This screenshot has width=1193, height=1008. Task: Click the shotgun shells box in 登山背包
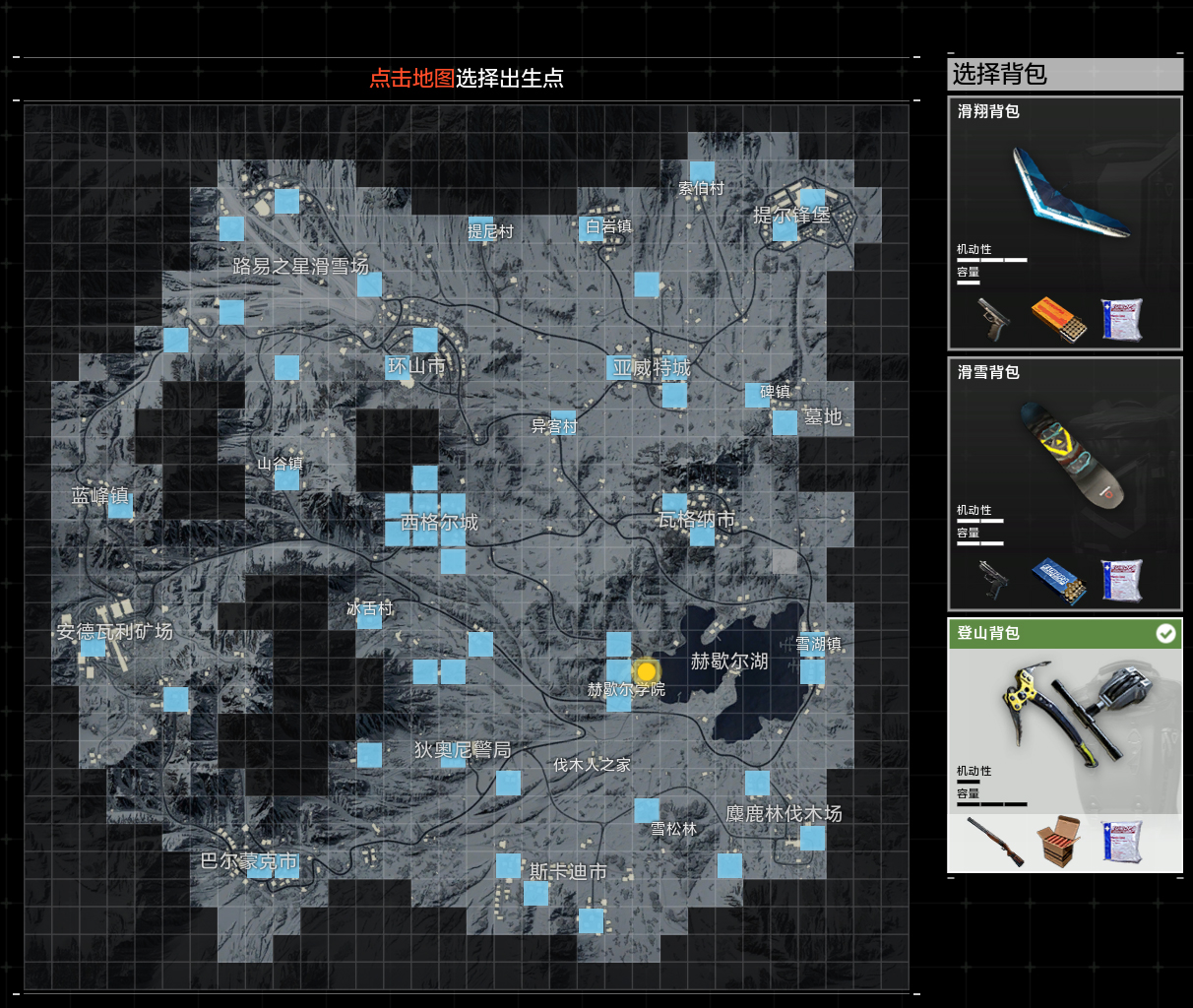[x=1059, y=841]
